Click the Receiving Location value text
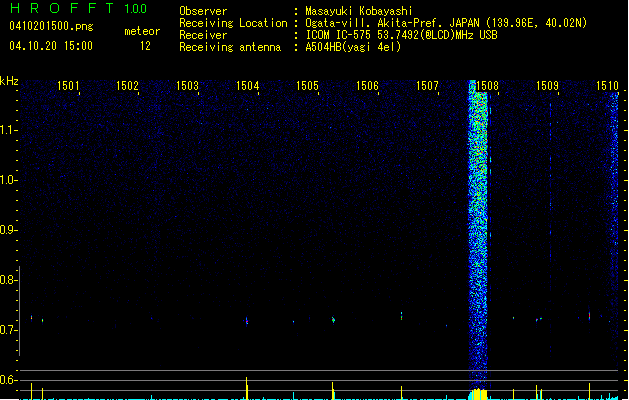The width and height of the screenshot is (629, 400). pos(446,23)
